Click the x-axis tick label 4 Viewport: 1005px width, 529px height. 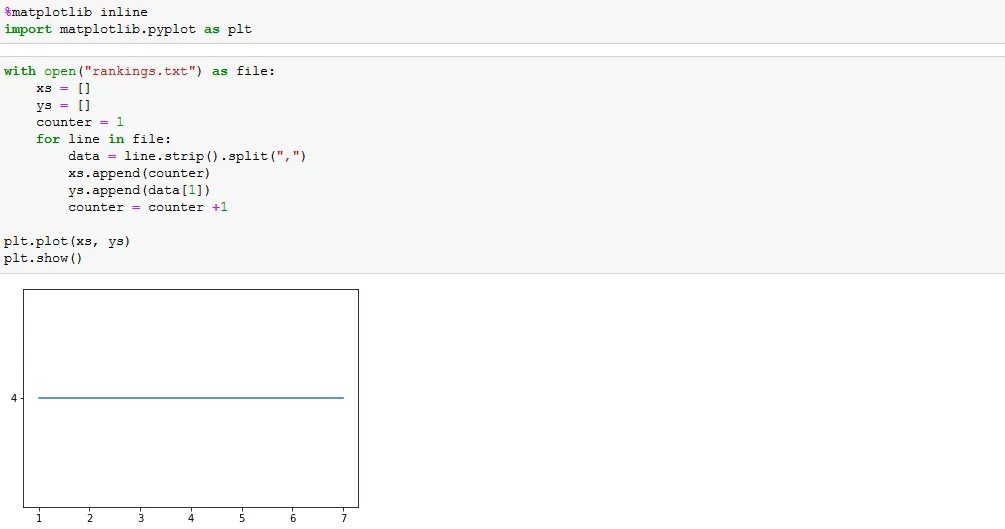[191, 518]
